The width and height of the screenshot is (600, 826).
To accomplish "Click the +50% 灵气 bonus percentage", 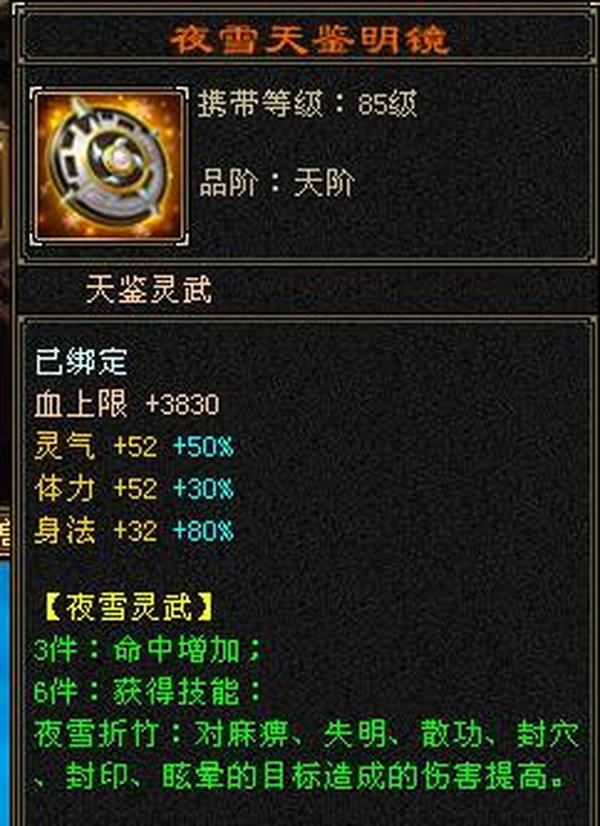I will (x=203, y=447).
